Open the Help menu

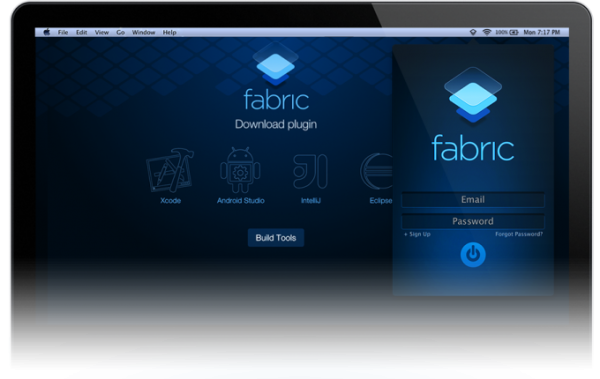tap(170, 32)
